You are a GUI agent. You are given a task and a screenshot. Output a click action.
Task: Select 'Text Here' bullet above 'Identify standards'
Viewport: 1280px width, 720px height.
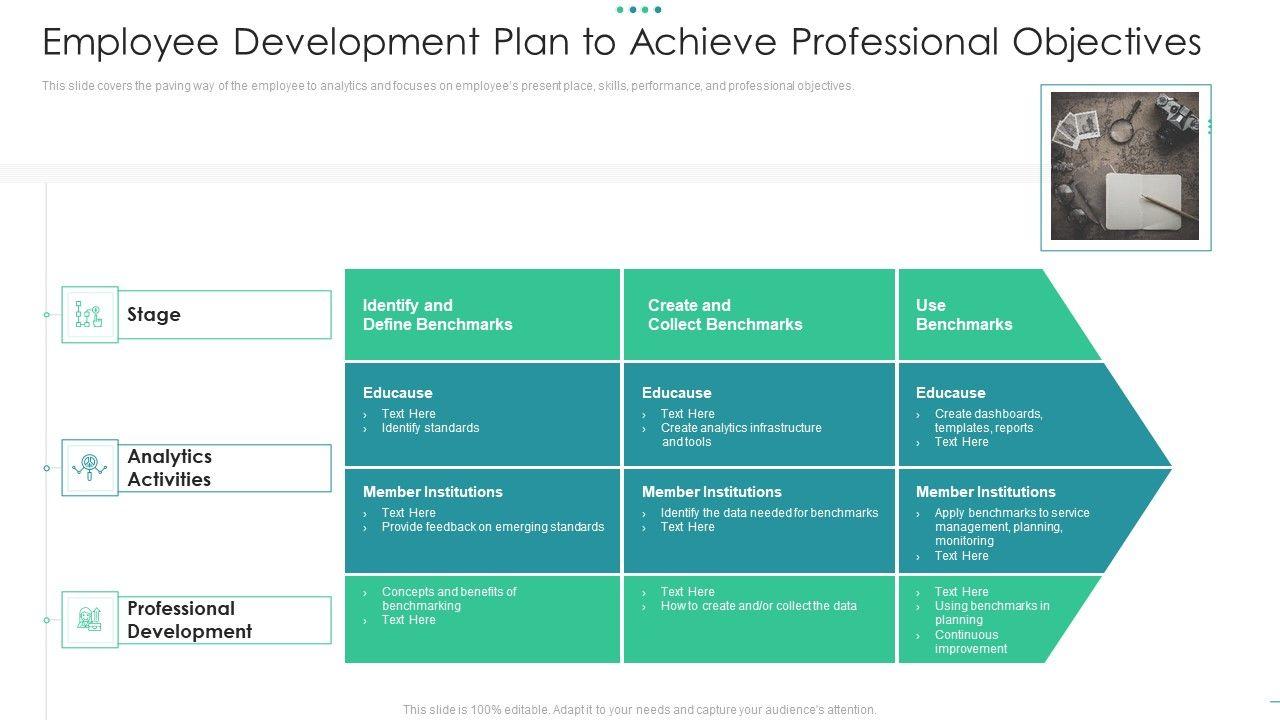click(409, 414)
